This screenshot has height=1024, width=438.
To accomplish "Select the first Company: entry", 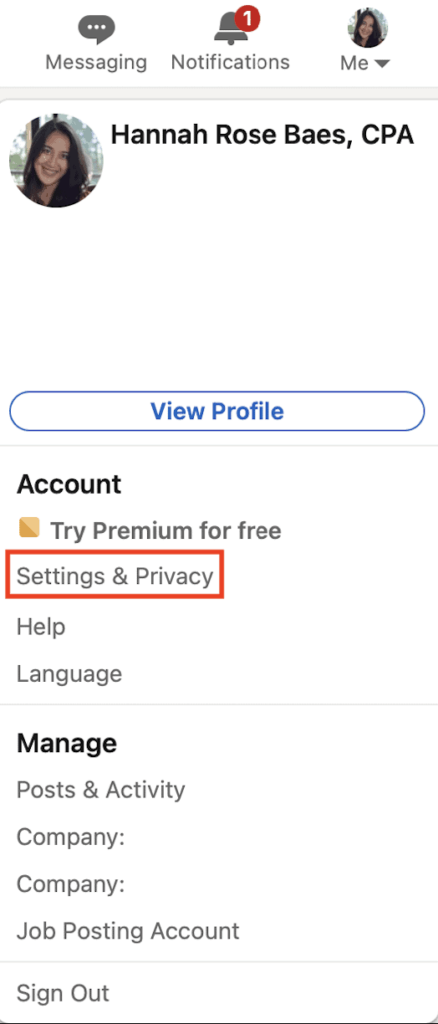I will point(70,837).
